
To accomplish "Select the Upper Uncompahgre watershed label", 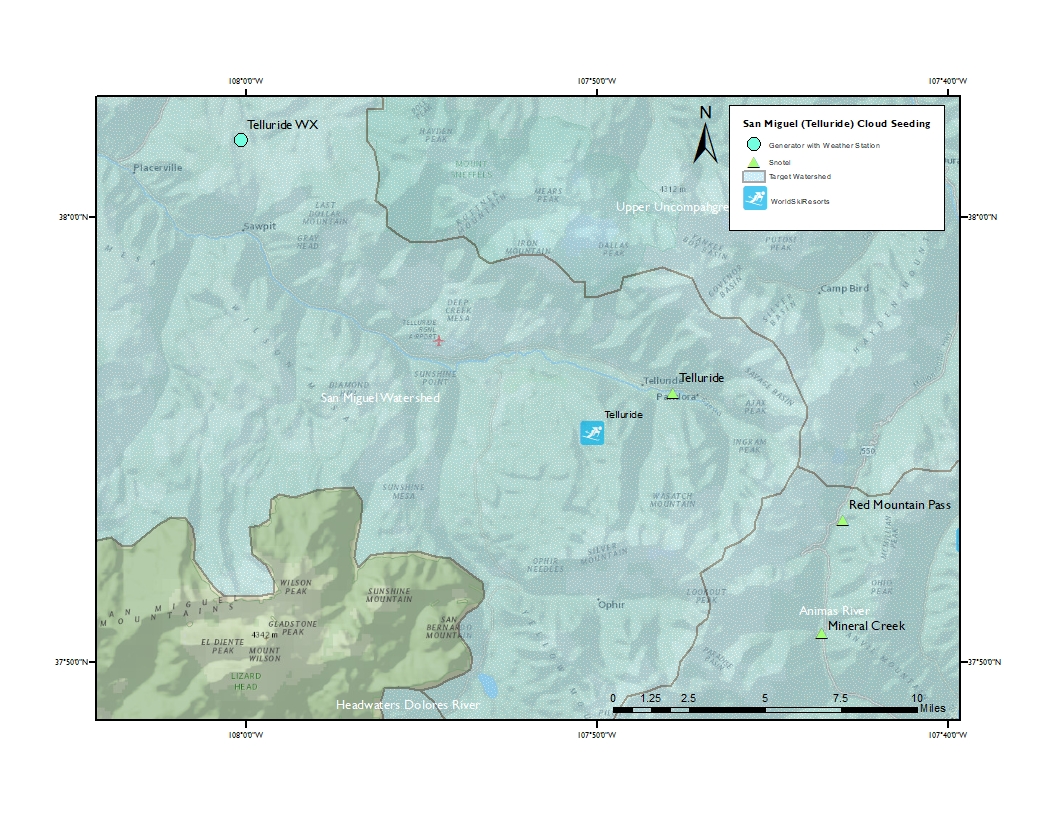I will coord(670,207).
